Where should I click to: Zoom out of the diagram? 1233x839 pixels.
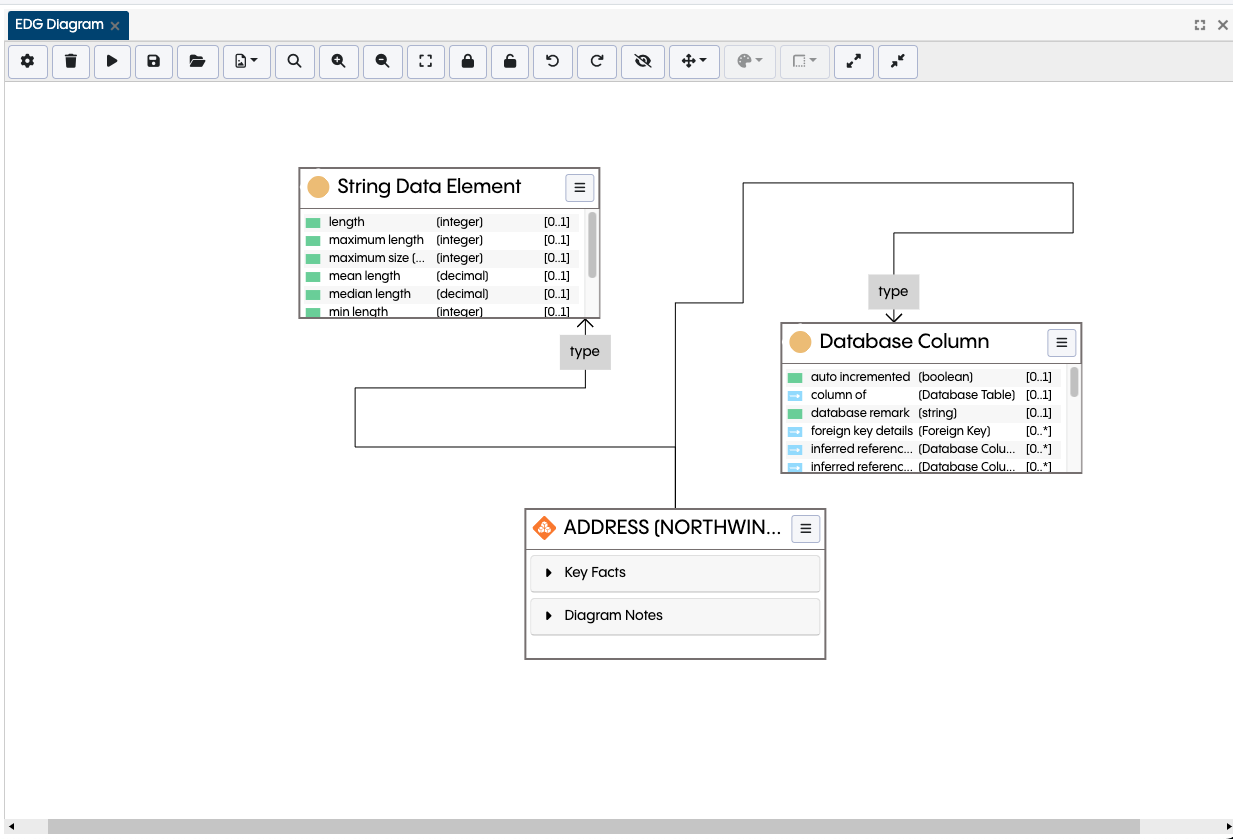pos(382,61)
